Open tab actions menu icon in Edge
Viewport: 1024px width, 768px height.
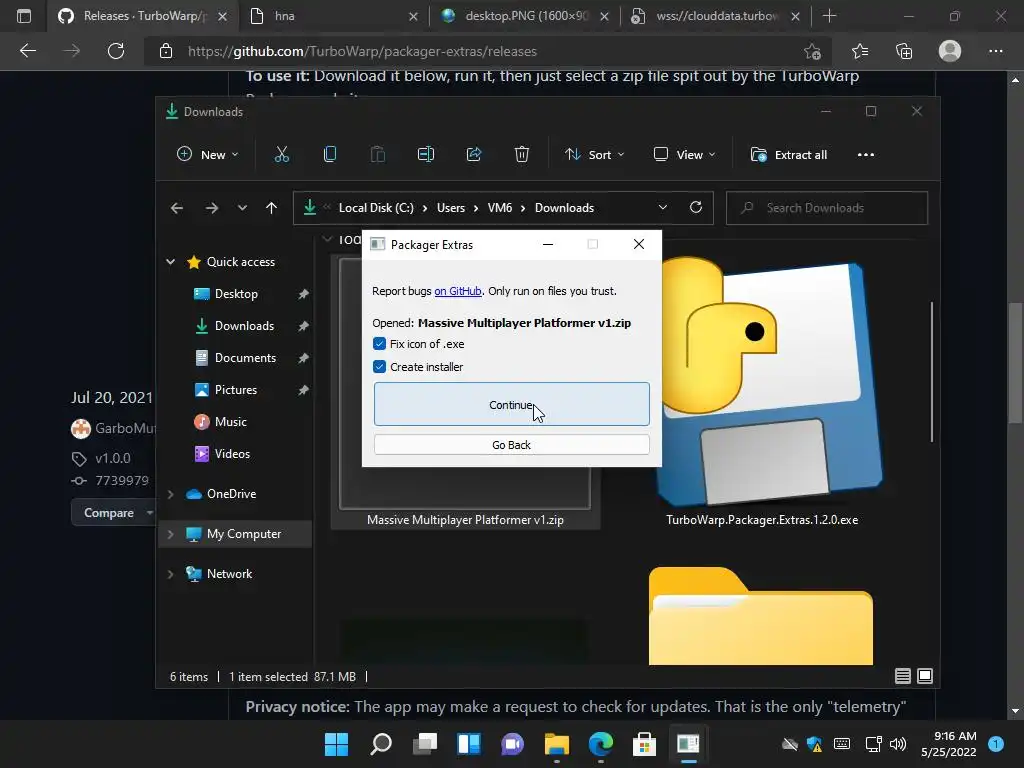click(x=24, y=16)
